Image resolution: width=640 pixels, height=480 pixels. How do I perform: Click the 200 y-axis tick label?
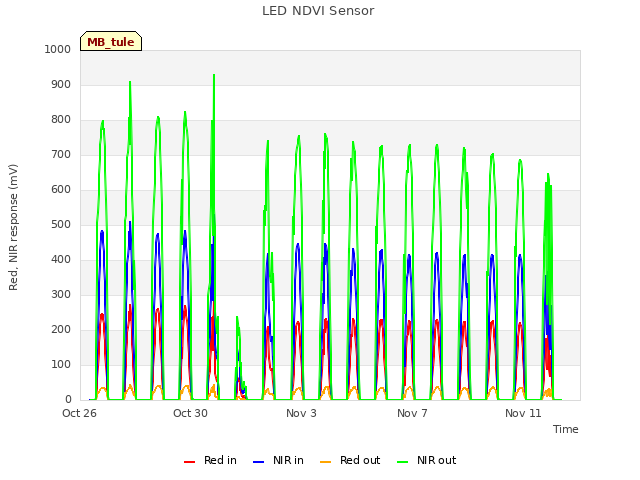[61, 330]
